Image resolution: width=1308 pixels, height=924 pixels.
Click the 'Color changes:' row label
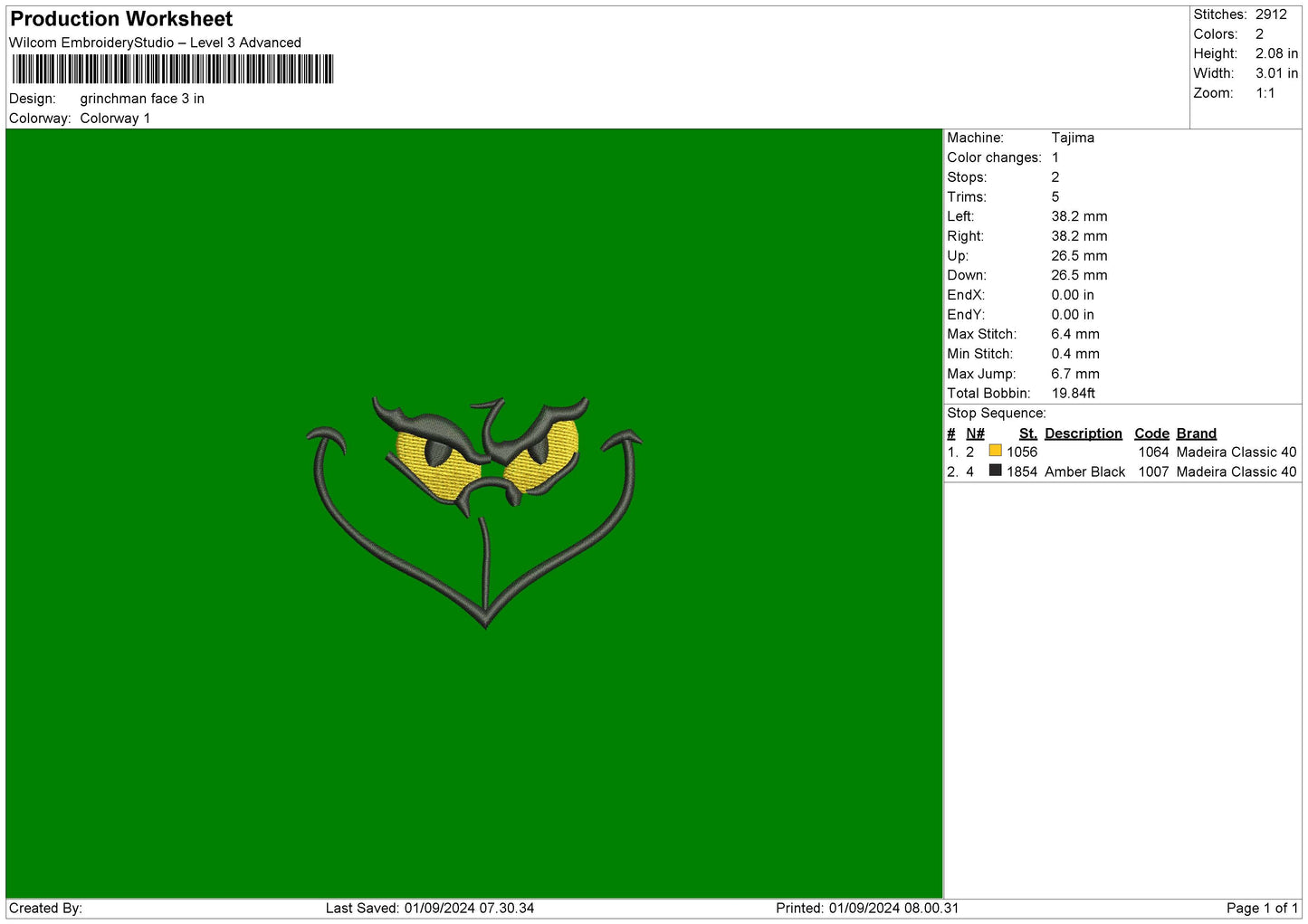pyautogui.click(x=994, y=157)
